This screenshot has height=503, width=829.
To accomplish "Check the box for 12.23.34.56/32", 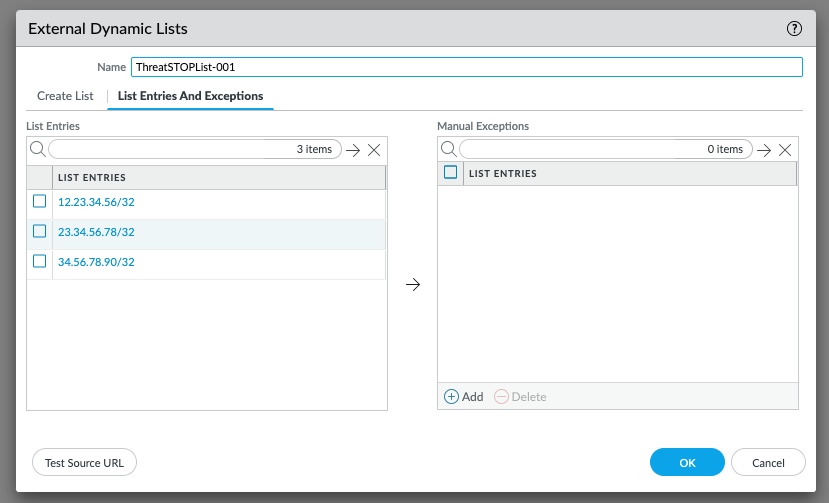I will pyautogui.click(x=40, y=201).
